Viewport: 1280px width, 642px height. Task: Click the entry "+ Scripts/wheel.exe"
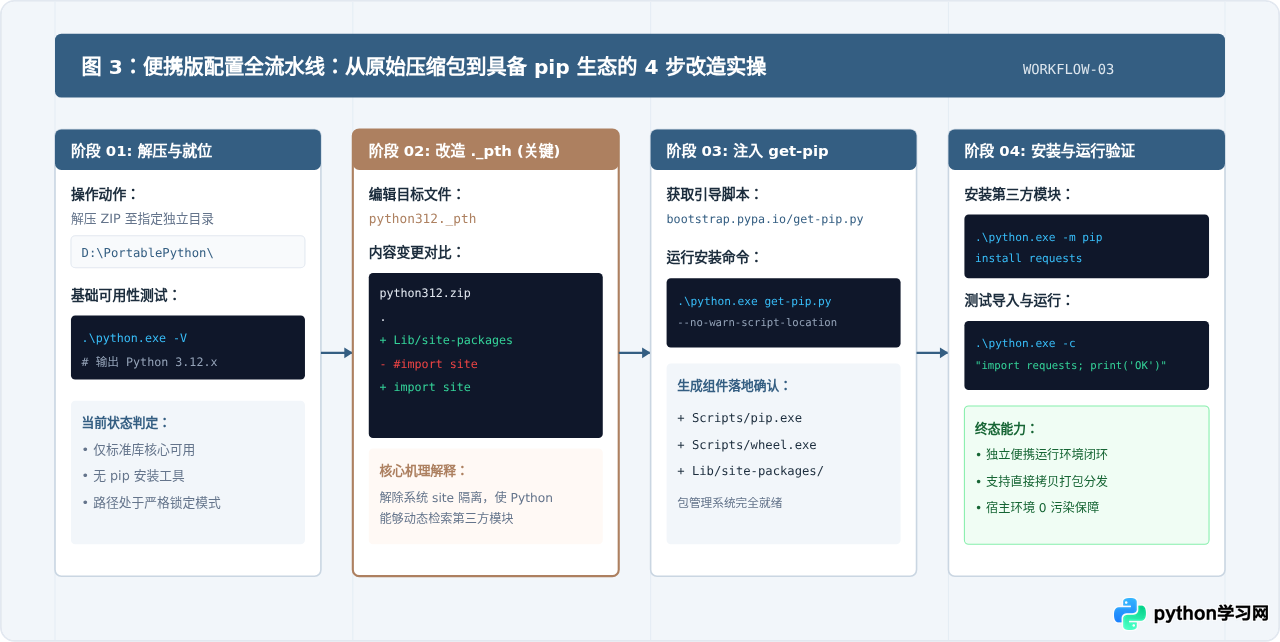click(747, 445)
